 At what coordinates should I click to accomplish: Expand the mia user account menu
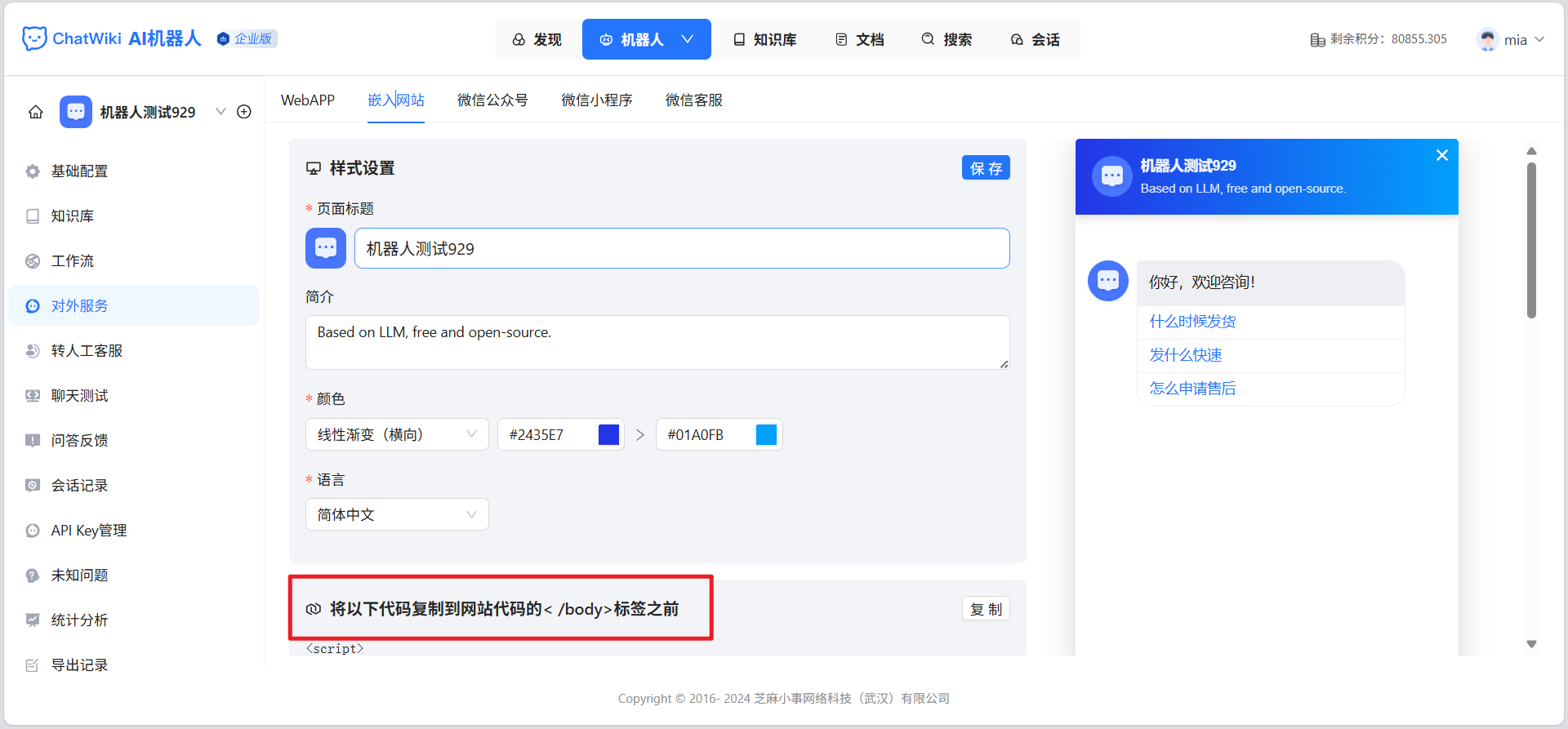[1511, 39]
